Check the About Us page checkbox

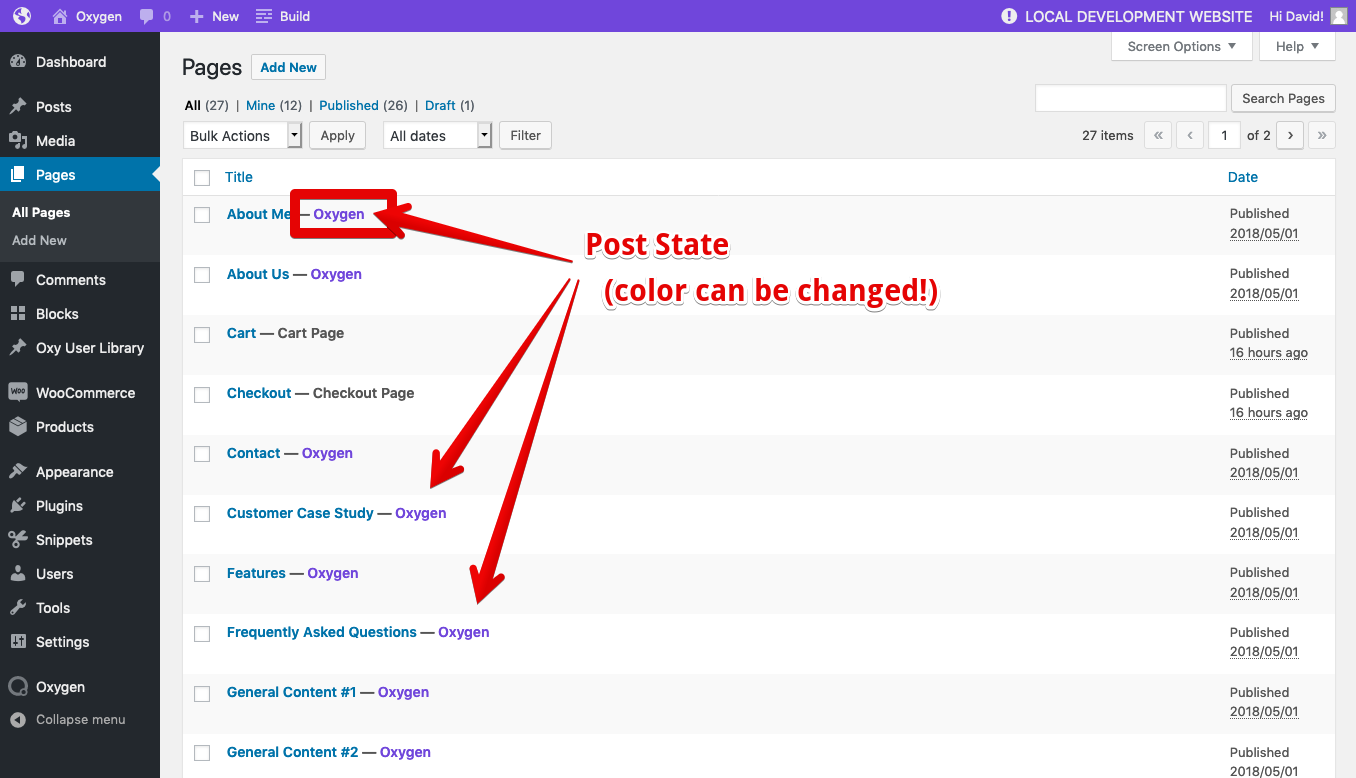[202, 275]
